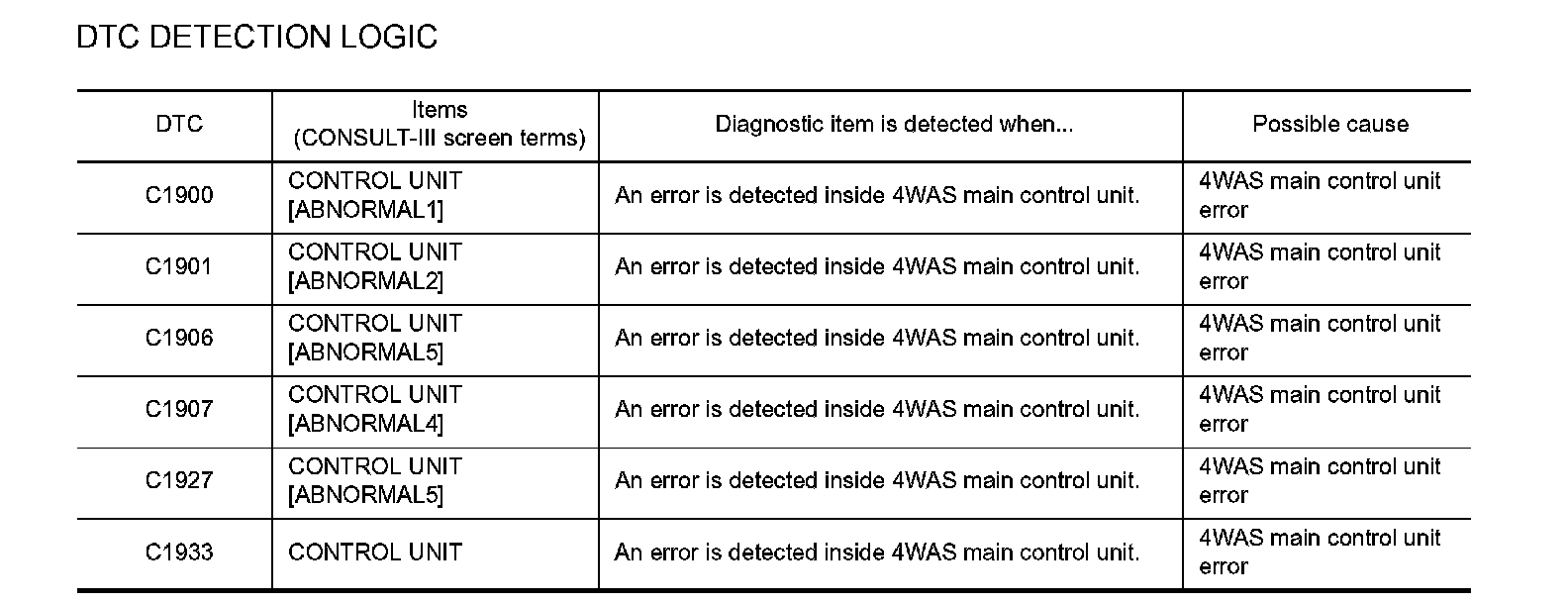This screenshot has height=604, width=1568.
Task: Select CONTROL UNIT [ABNORMAL2] item
Action: (x=375, y=266)
